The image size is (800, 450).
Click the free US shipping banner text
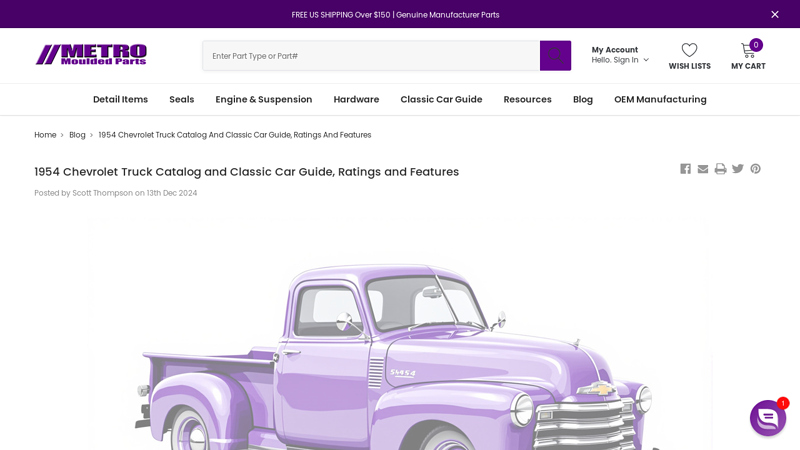[395, 15]
